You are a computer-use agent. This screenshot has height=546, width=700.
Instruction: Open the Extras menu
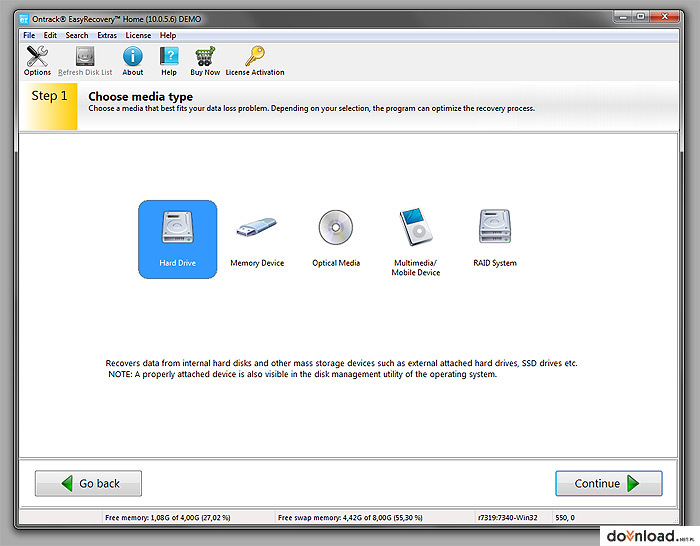tap(107, 35)
